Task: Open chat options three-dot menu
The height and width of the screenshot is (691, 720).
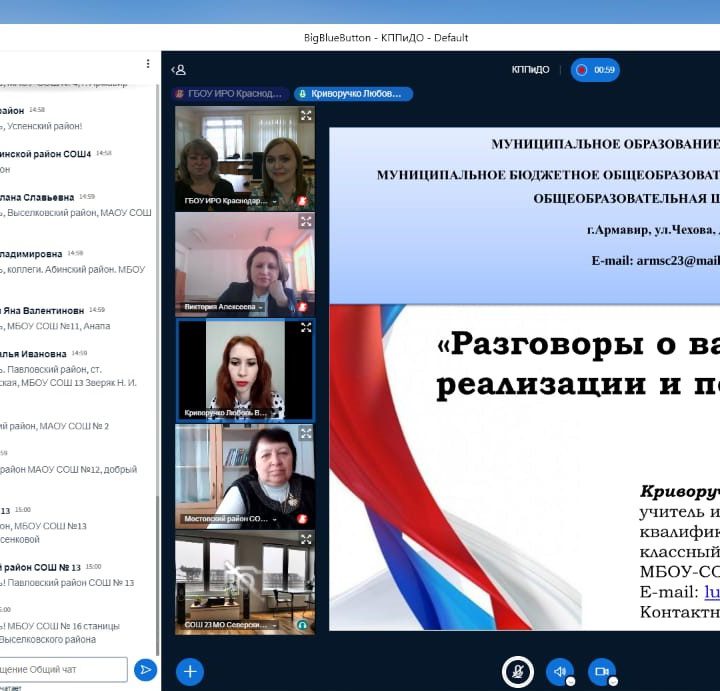Action: click(x=148, y=63)
